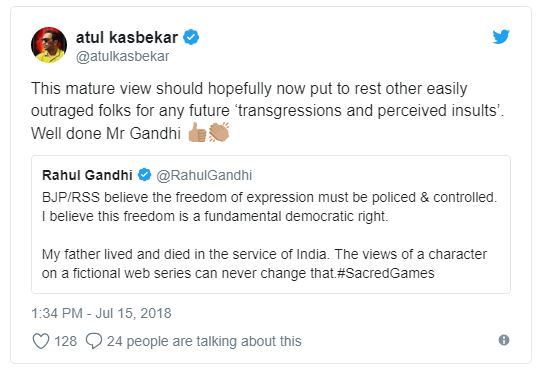Viewport: 541px width, 374px height.
Task: Open replies via speech bubble icon
Action: 94,341
